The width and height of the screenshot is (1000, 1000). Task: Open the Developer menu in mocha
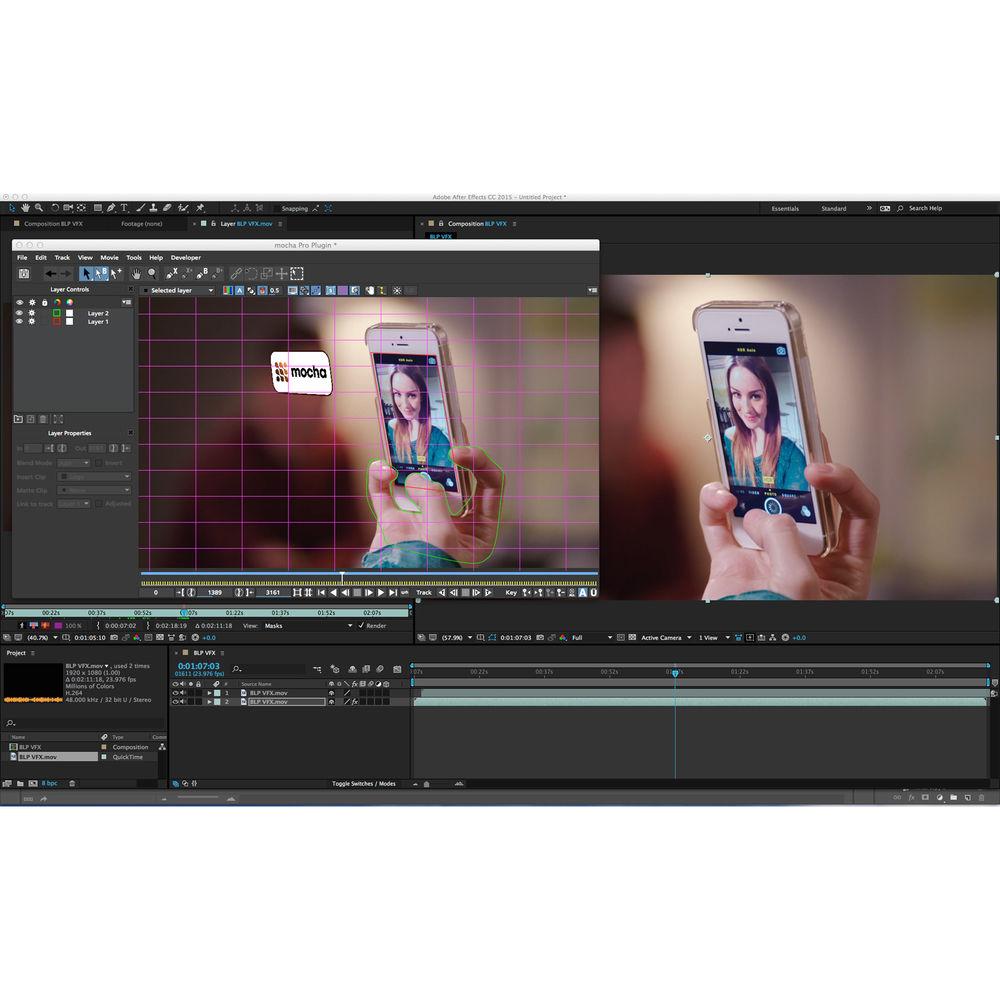[x=186, y=257]
